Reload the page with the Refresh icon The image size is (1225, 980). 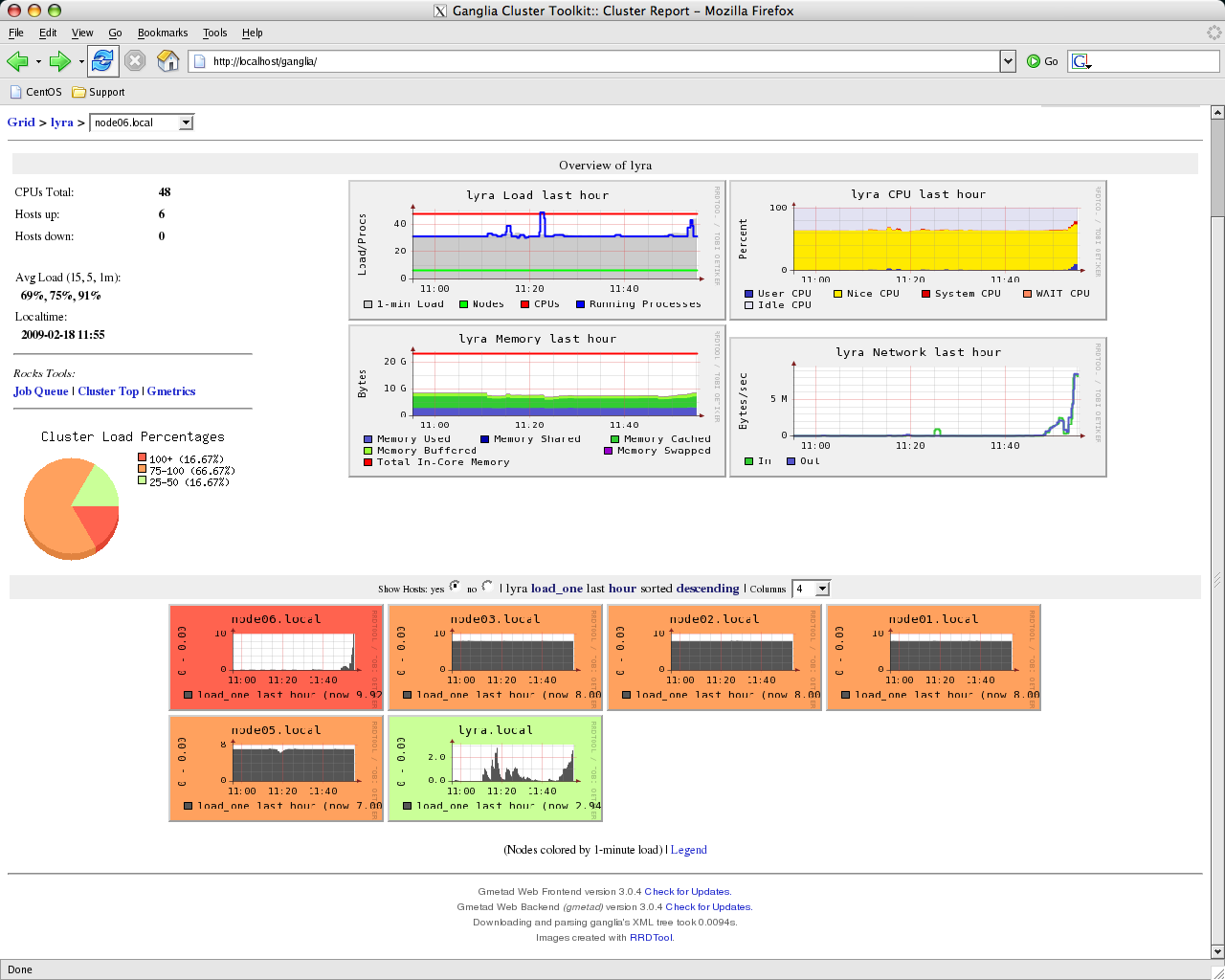click(x=102, y=60)
